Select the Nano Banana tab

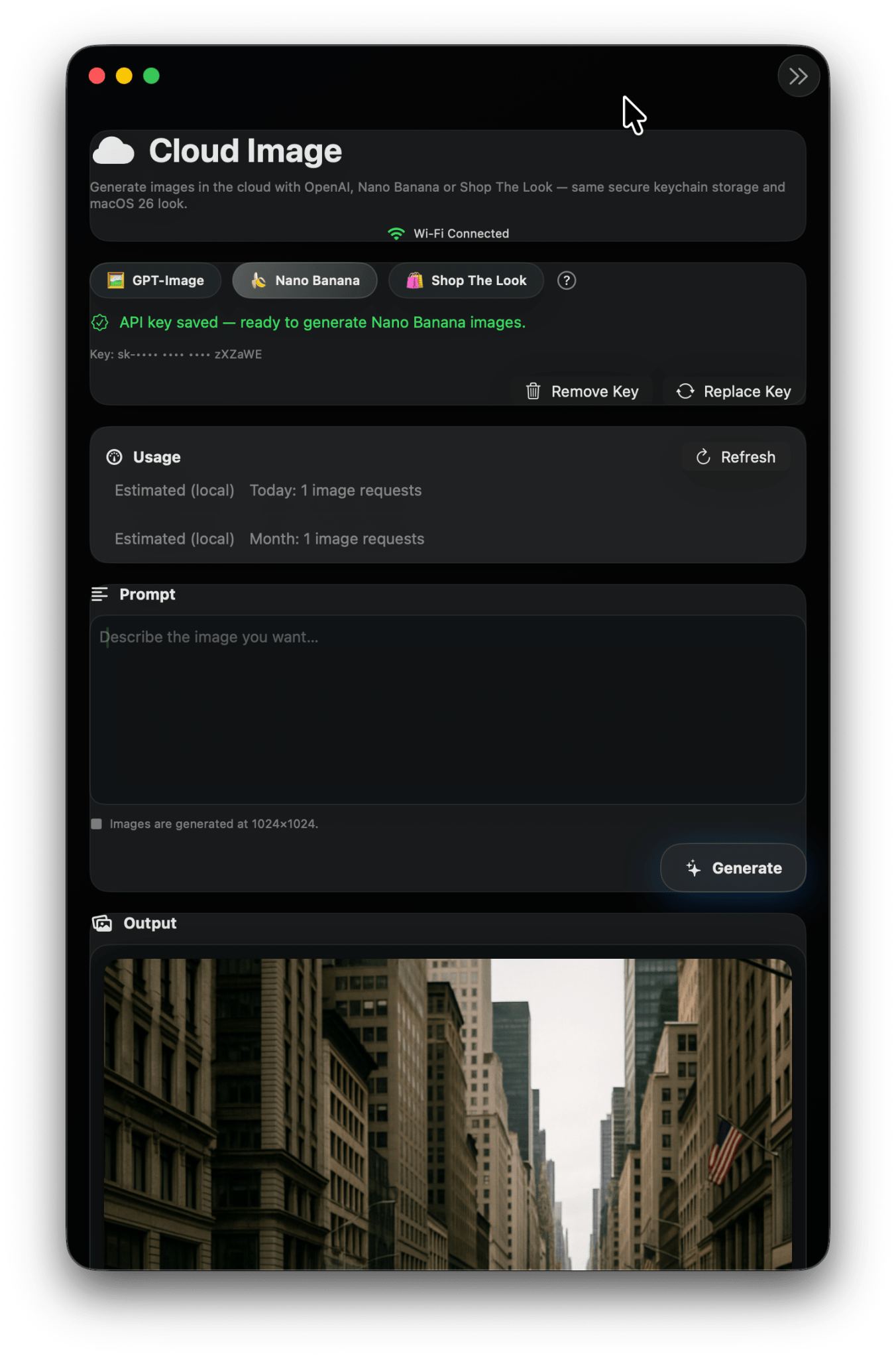tap(305, 280)
